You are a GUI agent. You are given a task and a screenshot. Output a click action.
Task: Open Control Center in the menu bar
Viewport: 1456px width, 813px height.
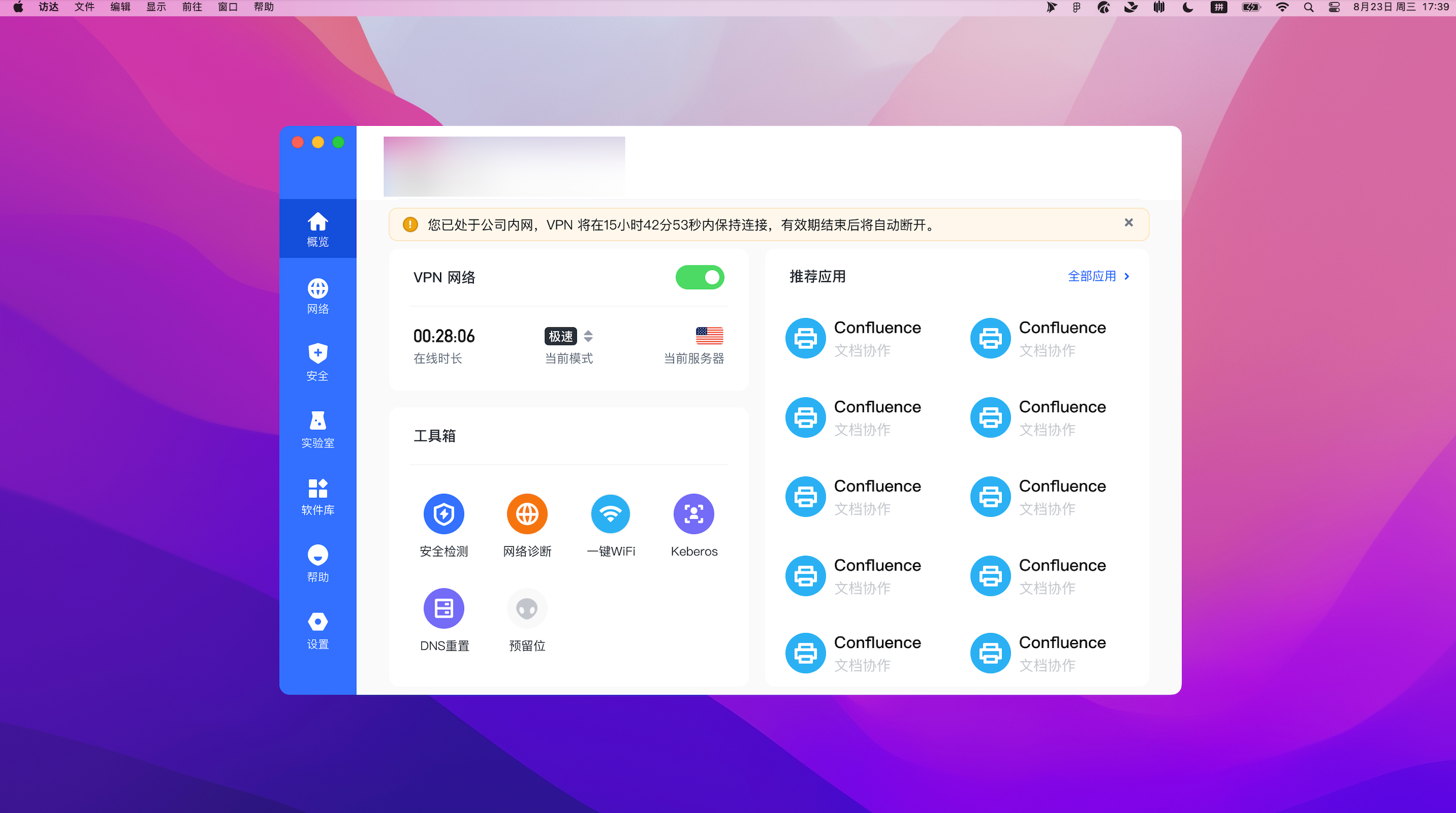(1334, 7)
